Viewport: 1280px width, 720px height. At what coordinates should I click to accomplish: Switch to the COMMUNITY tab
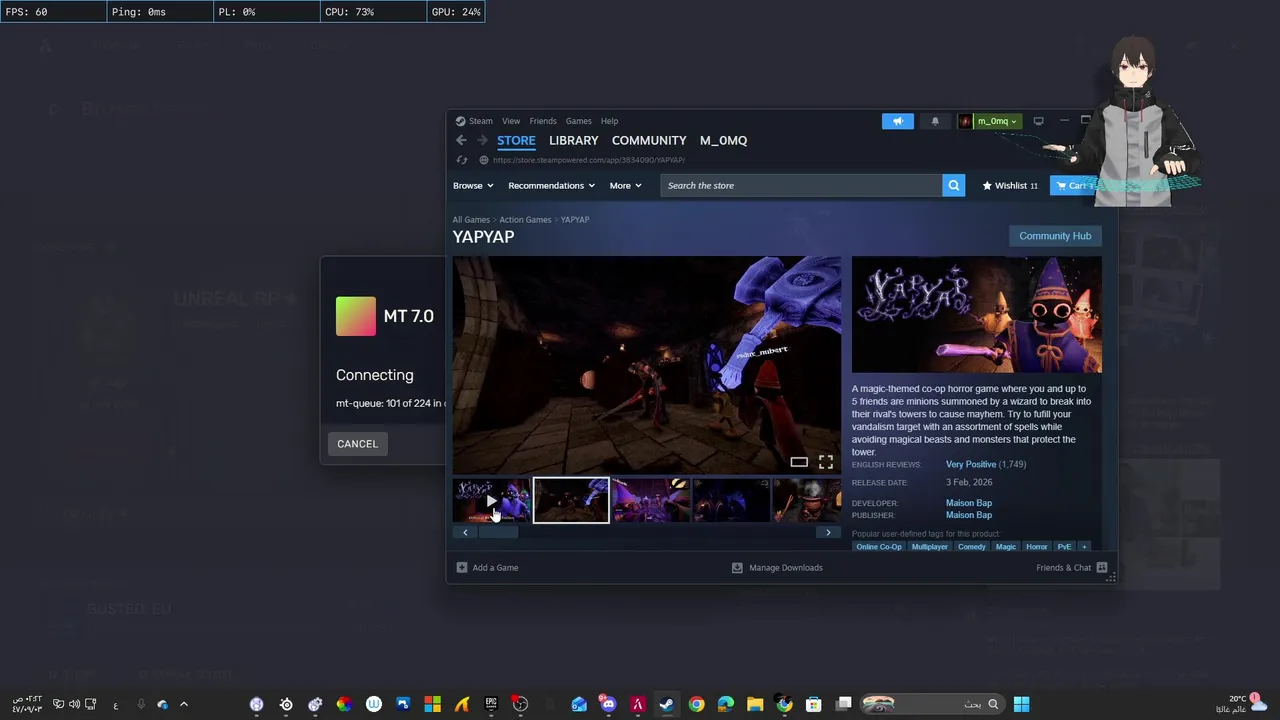[649, 141]
